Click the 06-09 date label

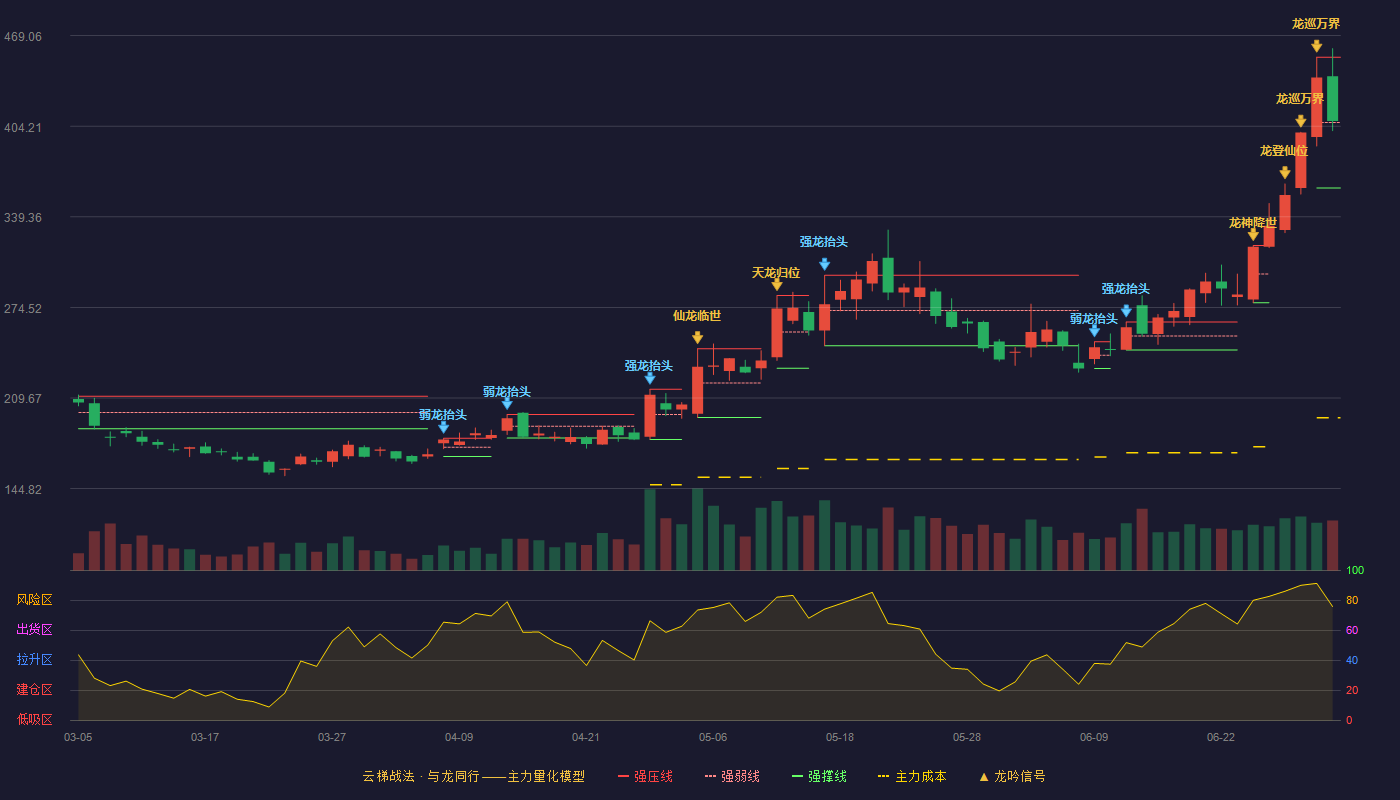pyautogui.click(x=1094, y=737)
